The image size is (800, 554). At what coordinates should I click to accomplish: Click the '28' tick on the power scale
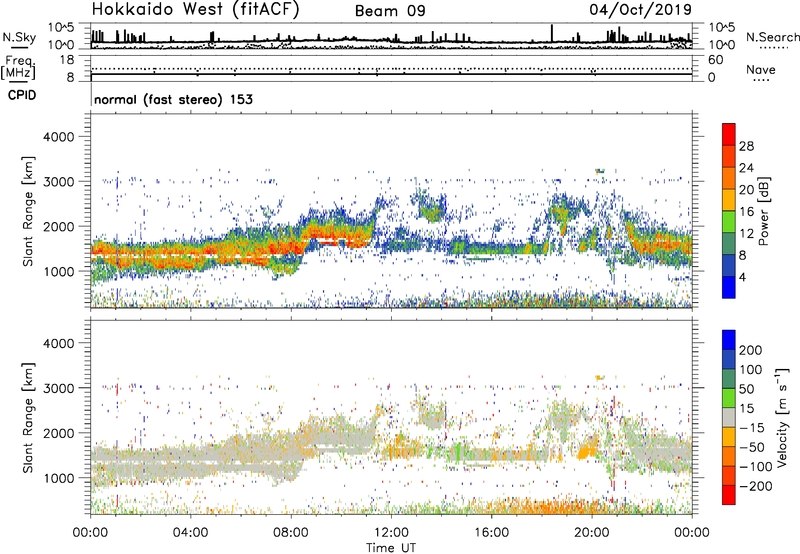[x=746, y=146]
